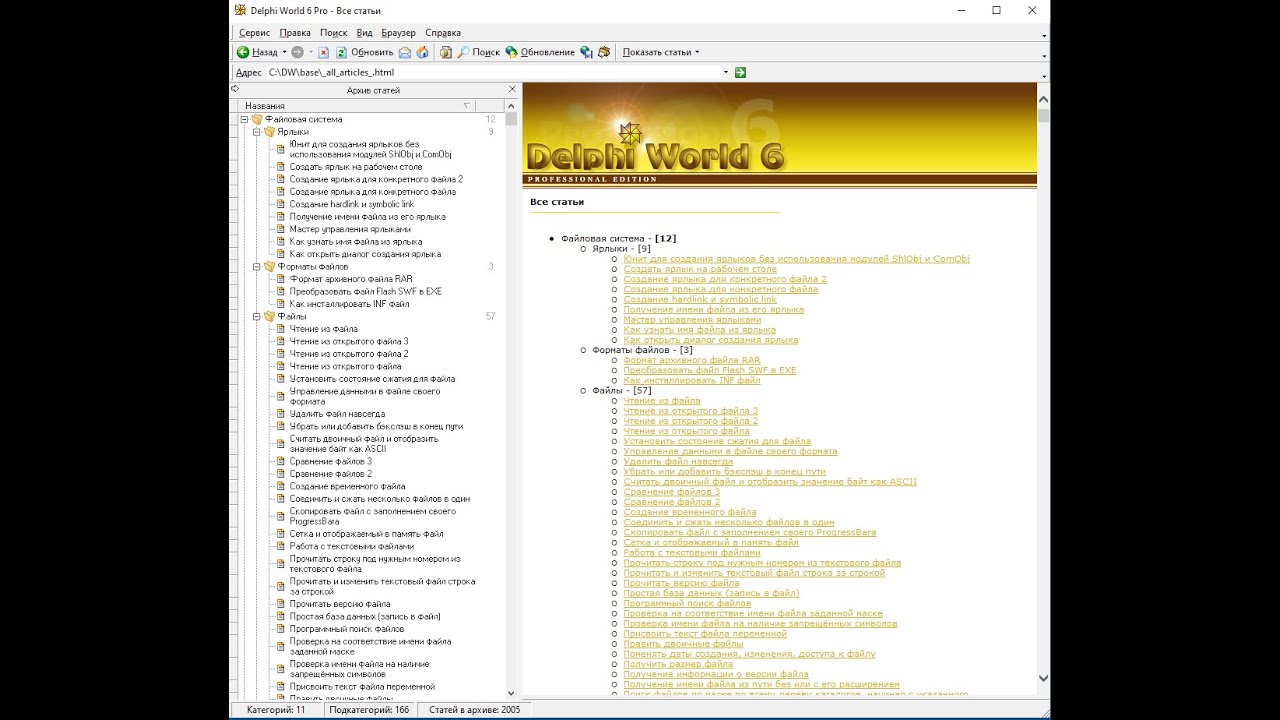Click the Форматы файлов folder icon
The height and width of the screenshot is (720, 1280).
269,266
